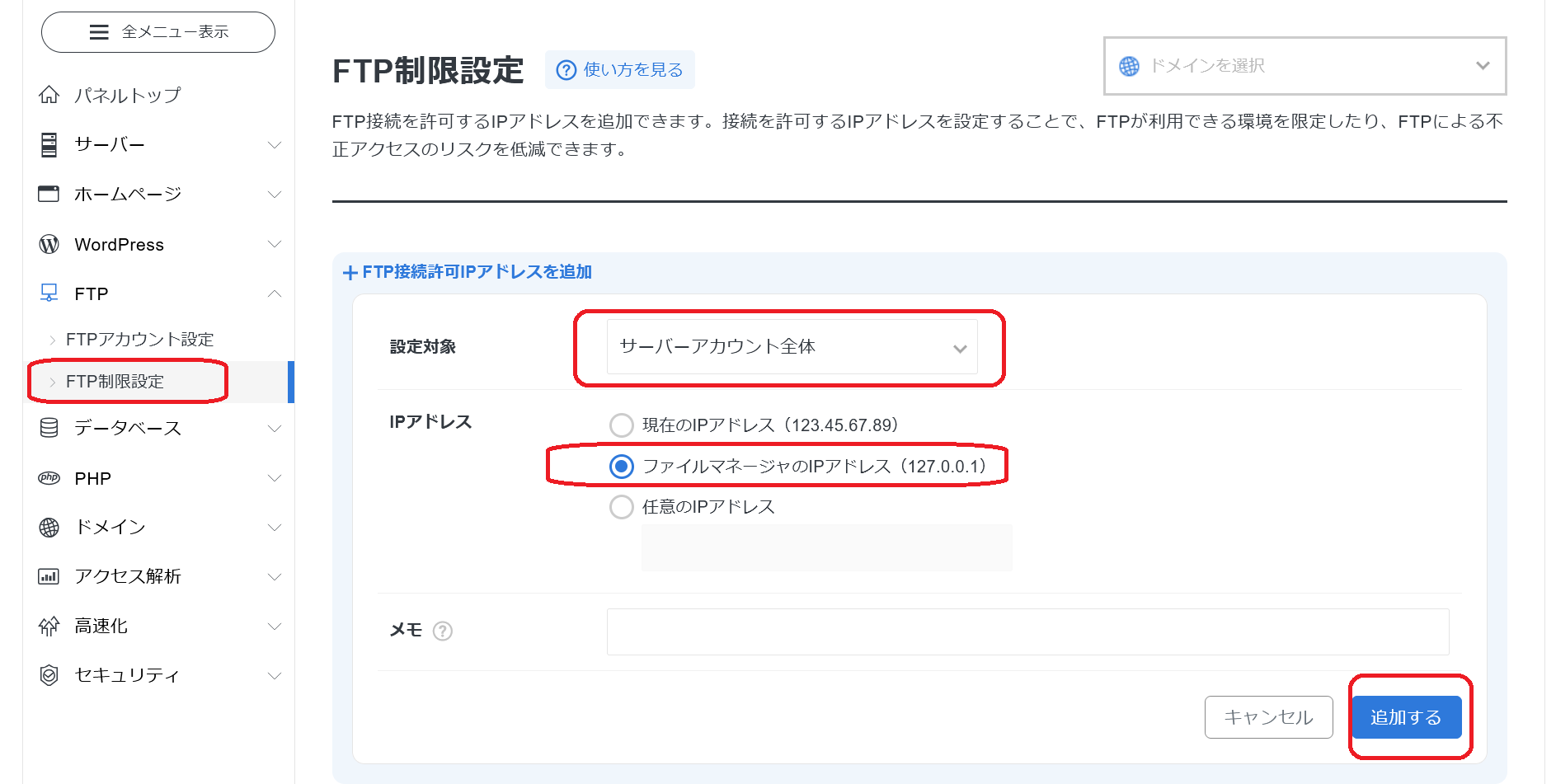Screen dimensions: 1556x784
Task: Open the セキュリティ menu label
Action: [x=127, y=676]
